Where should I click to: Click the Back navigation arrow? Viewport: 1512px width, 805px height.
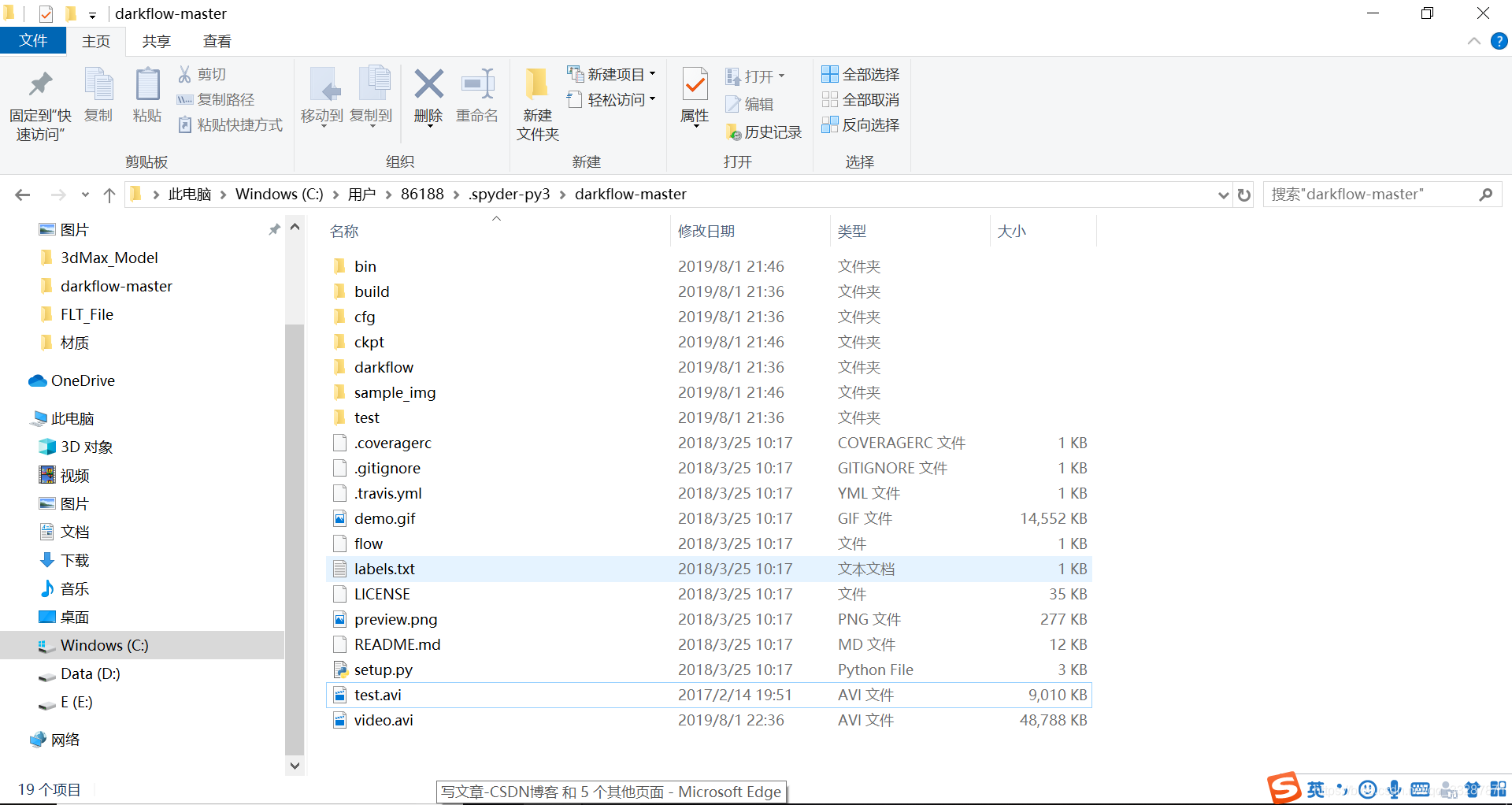(23, 195)
